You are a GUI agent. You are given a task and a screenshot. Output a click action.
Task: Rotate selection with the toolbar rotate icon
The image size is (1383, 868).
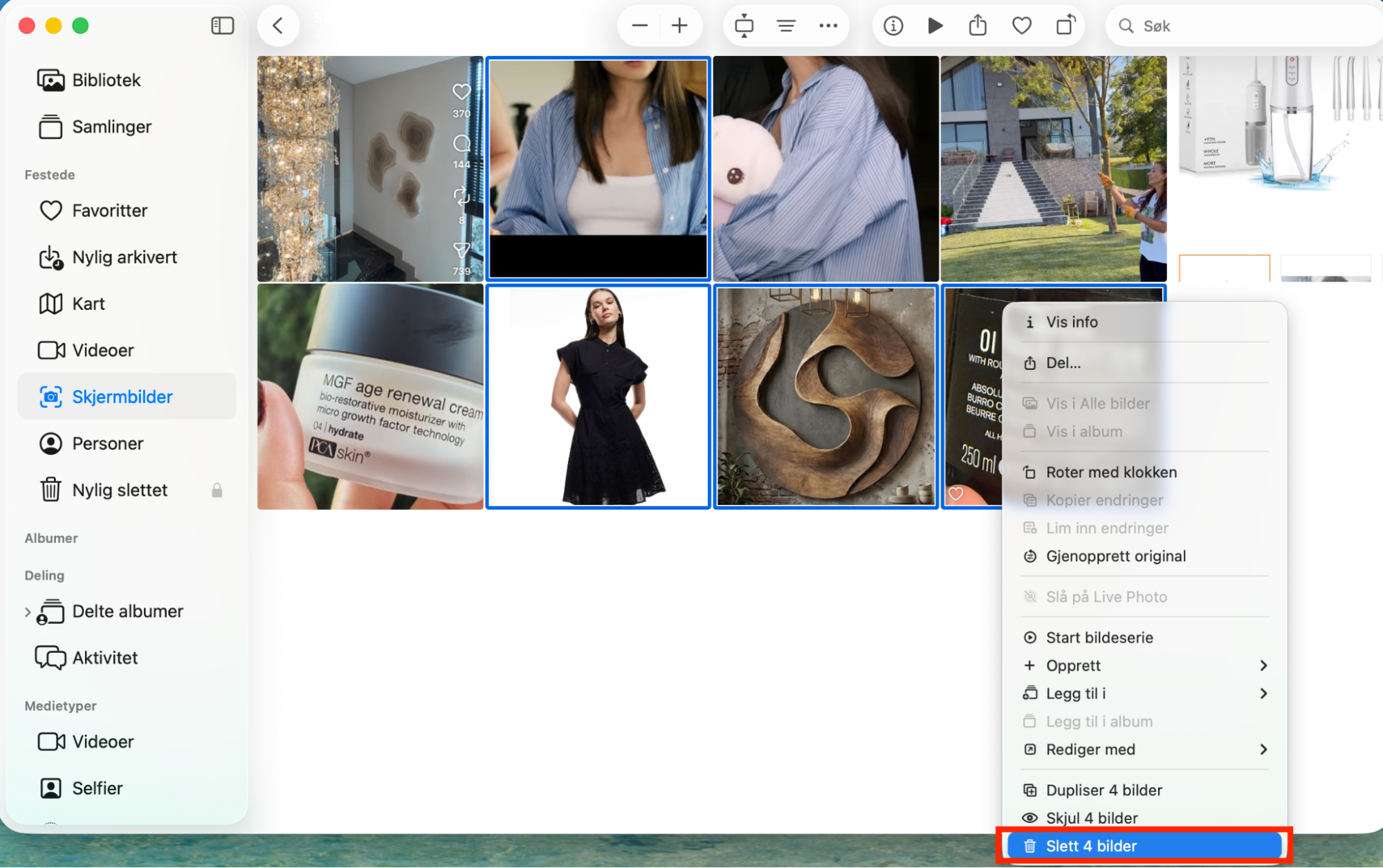[1066, 26]
